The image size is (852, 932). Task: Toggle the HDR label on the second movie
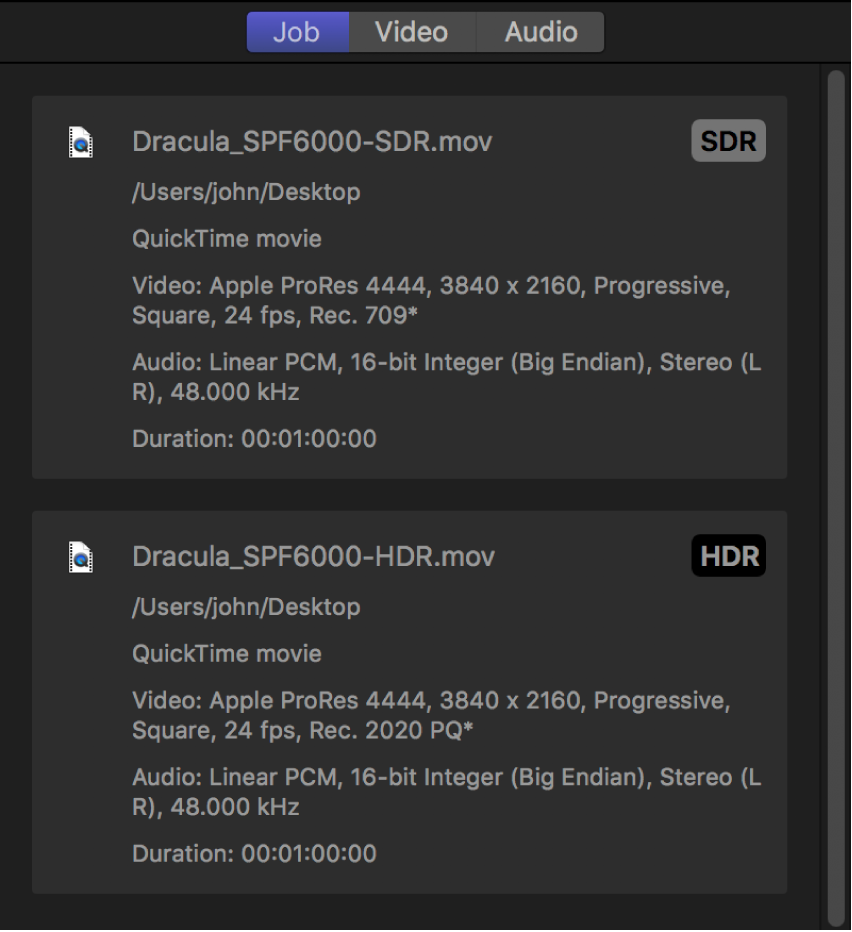(x=728, y=556)
